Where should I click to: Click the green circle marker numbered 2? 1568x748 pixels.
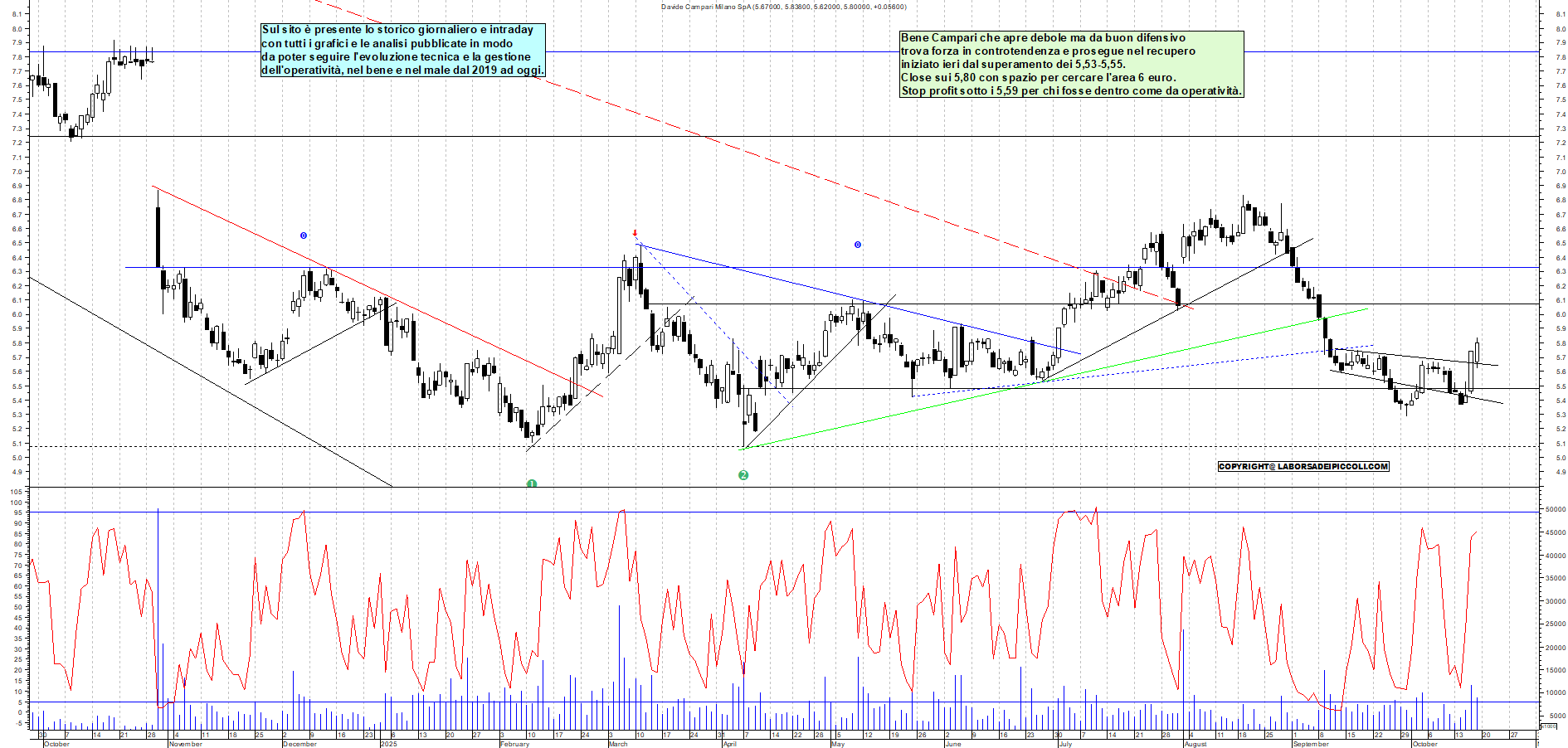pos(743,475)
